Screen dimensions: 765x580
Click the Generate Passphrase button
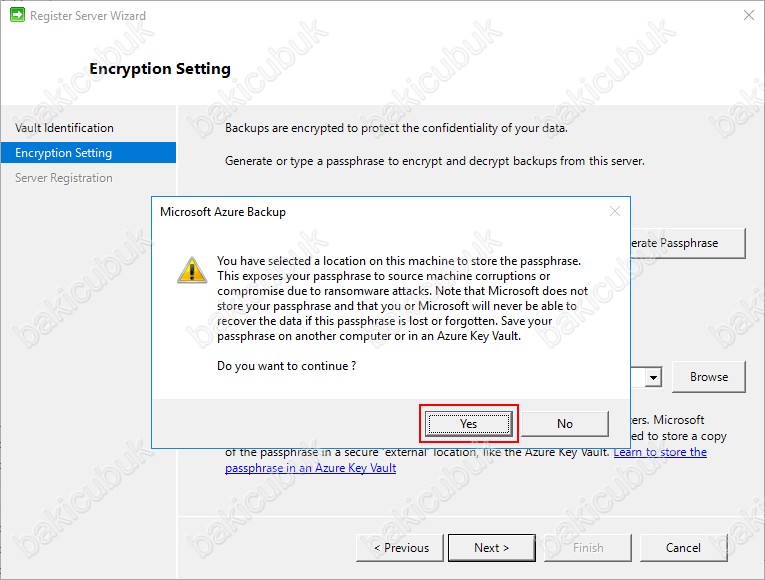point(688,243)
